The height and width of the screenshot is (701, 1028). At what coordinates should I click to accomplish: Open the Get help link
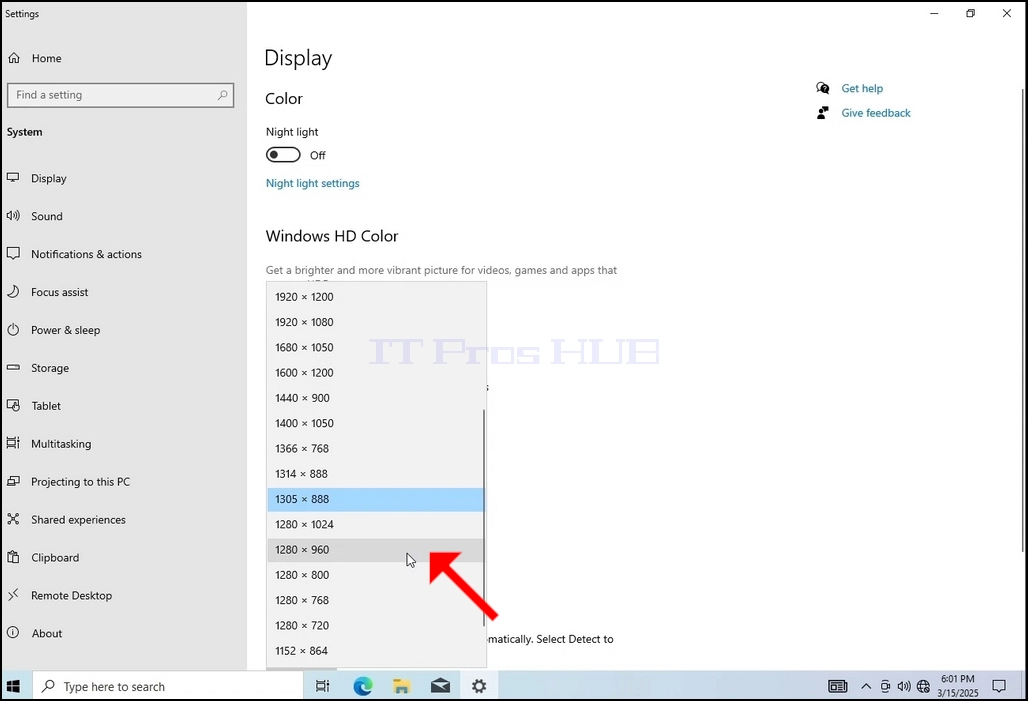pos(862,88)
